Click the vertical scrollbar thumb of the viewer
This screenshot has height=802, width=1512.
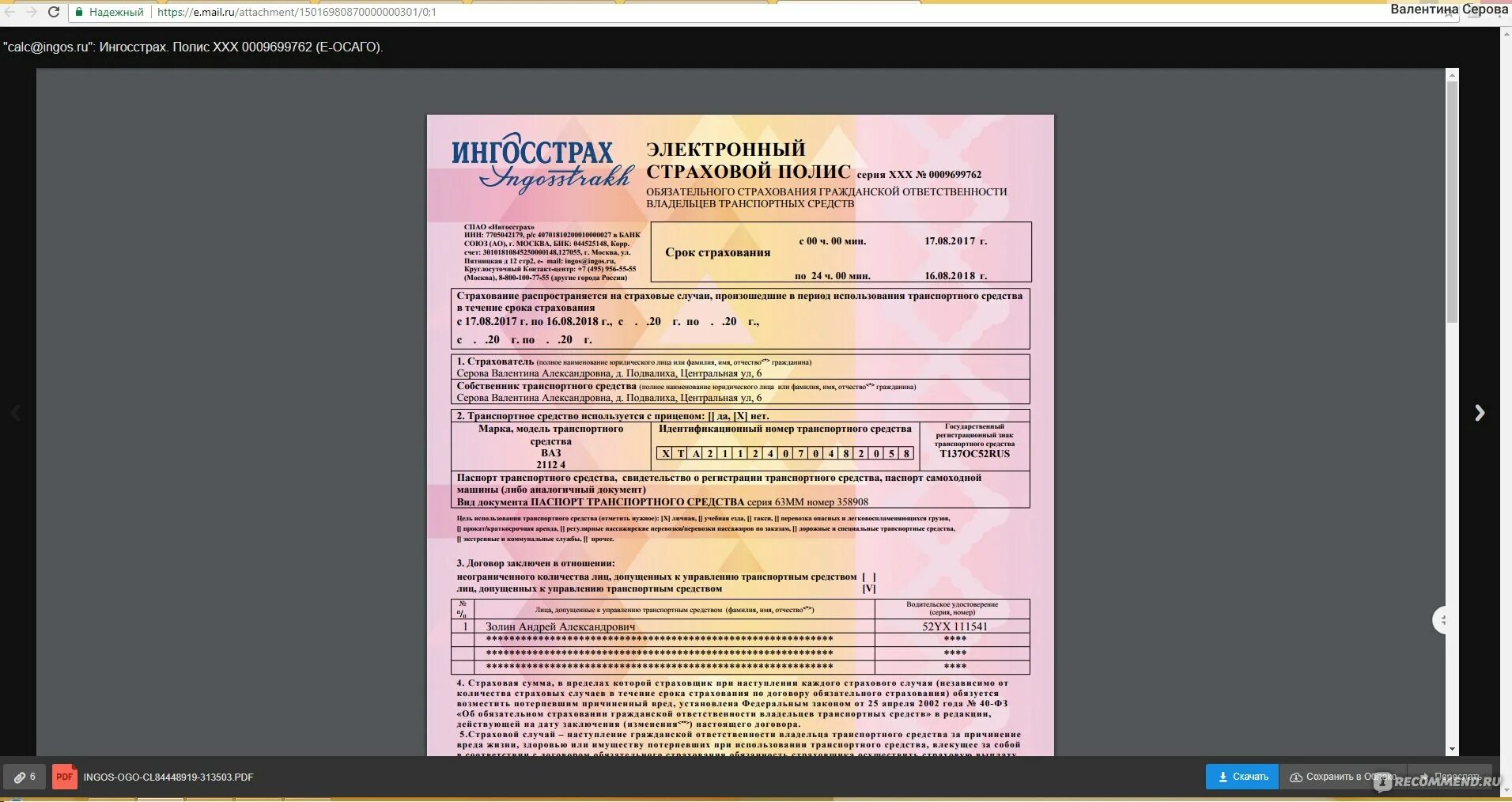(1452, 202)
